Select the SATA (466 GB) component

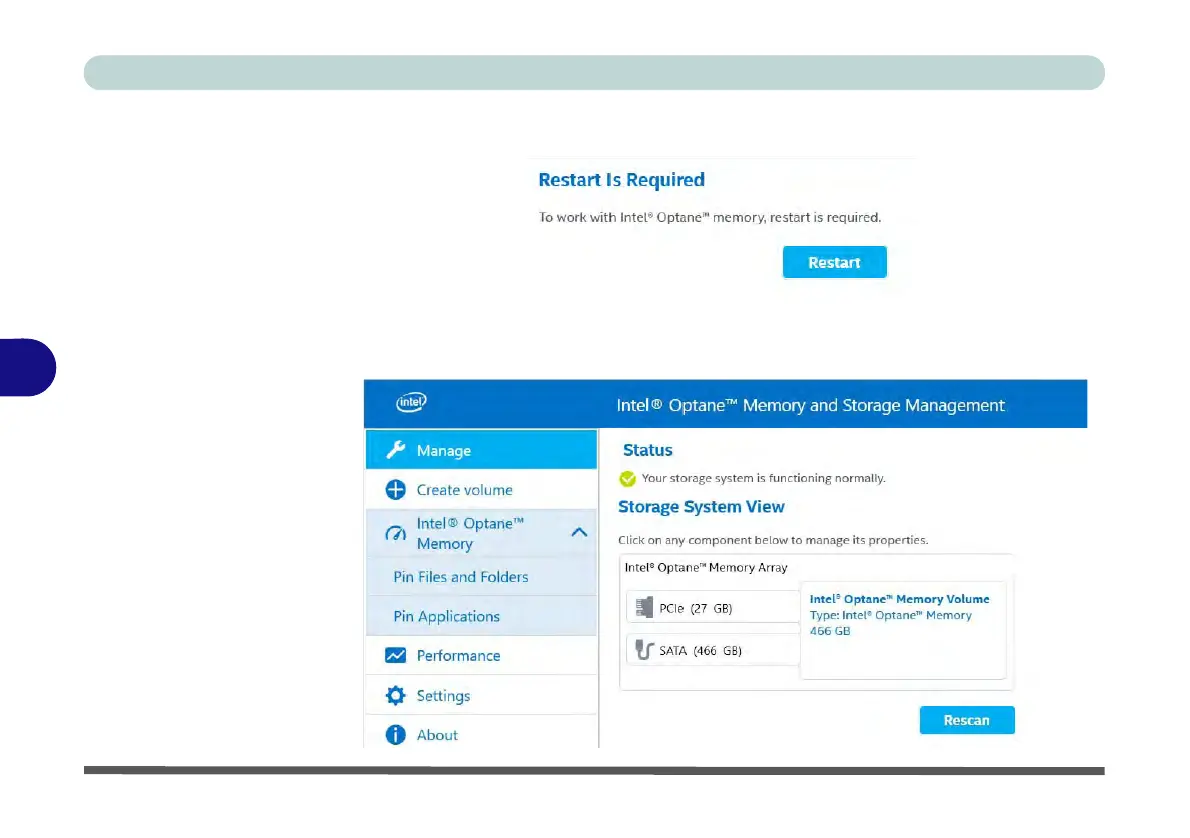click(x=713, y=650)
